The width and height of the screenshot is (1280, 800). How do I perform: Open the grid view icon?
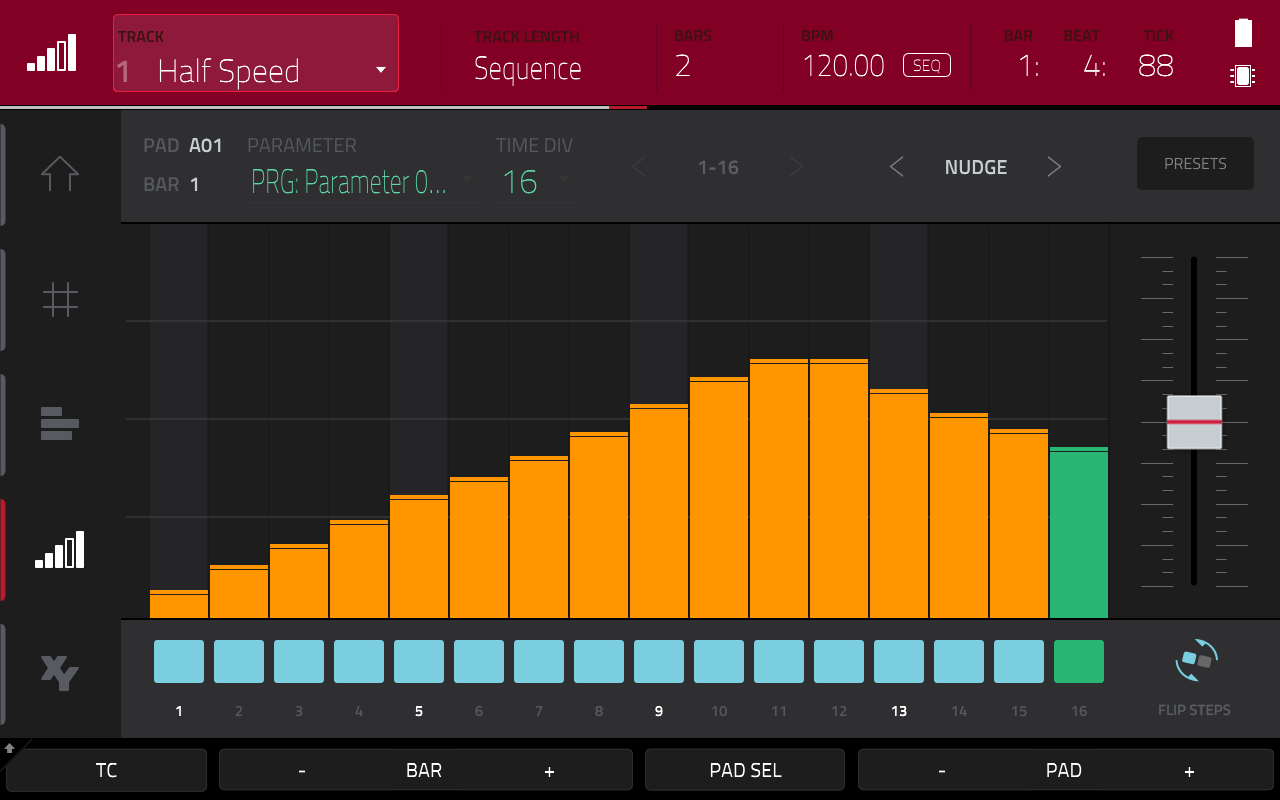click(60, 299)
